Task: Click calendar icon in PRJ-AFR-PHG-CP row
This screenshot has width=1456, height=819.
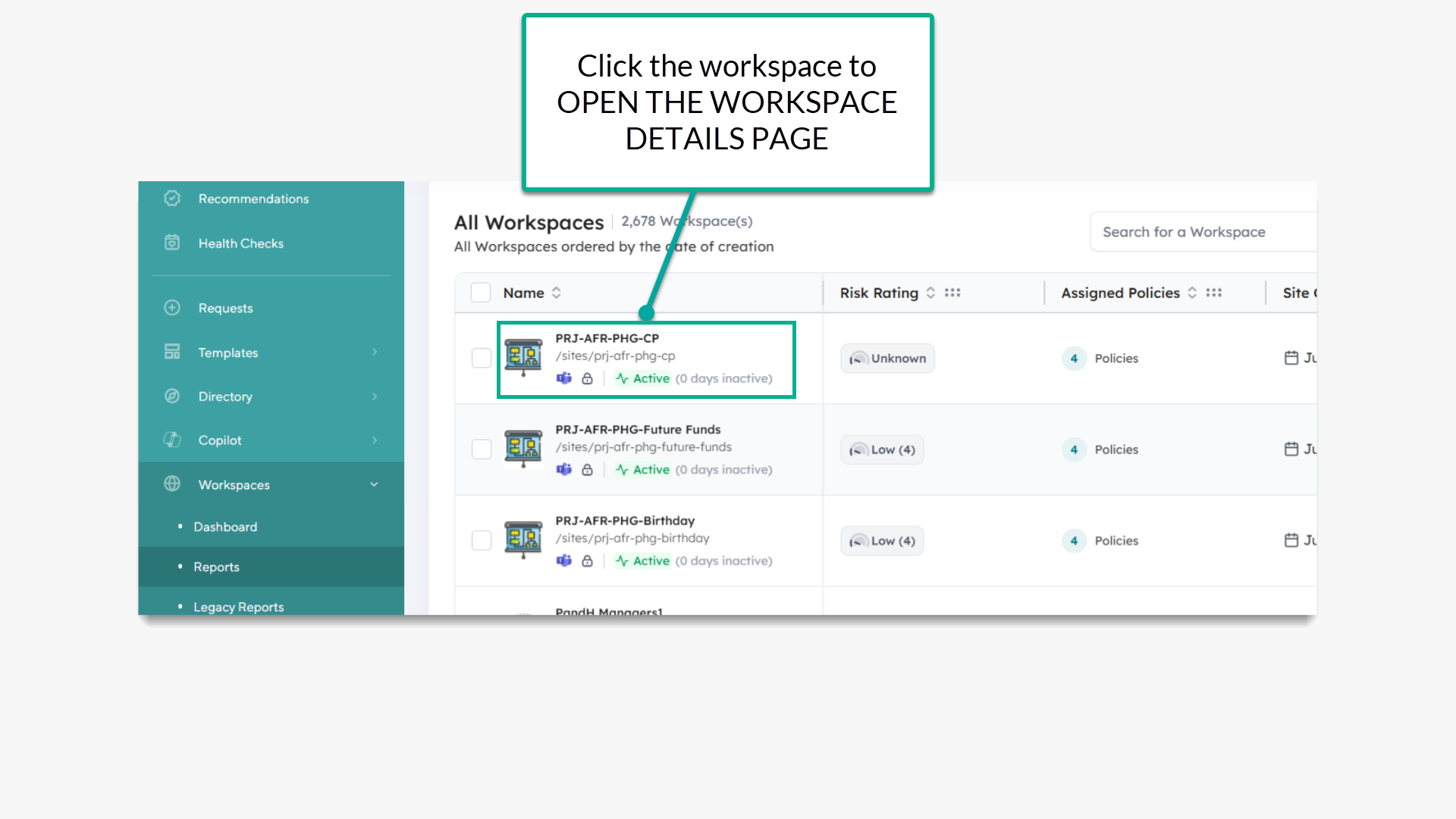Action: 1291,358
